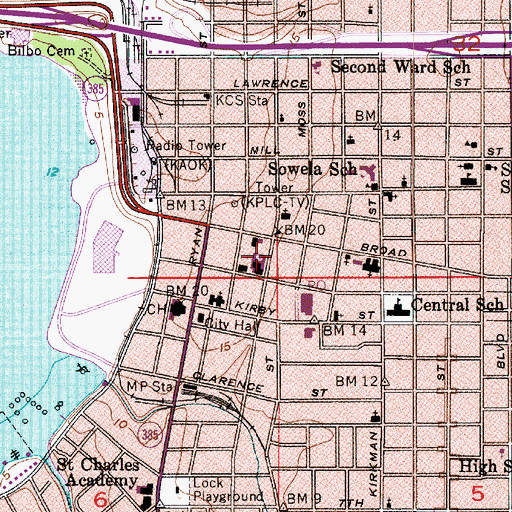The image size is (512, 512).
Task: Click the purple hatched area by lakeshore
Action: [x=107, y=247]
